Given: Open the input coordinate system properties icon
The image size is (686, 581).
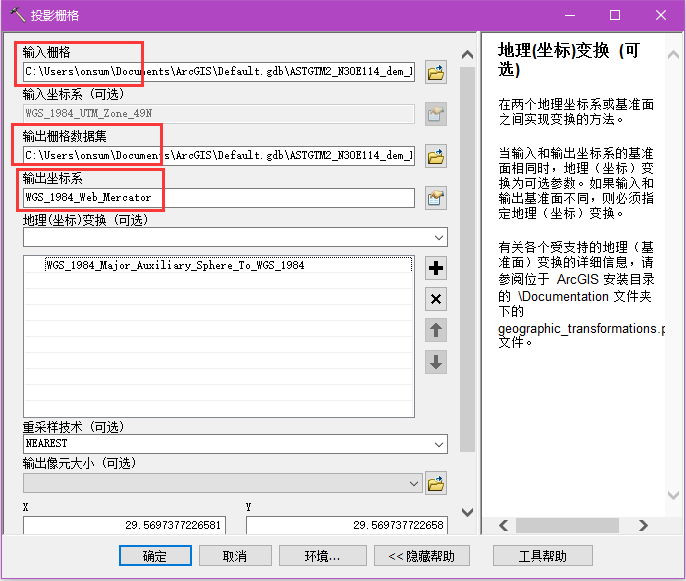Looking at the screenshot, I should tap(436, 114).
